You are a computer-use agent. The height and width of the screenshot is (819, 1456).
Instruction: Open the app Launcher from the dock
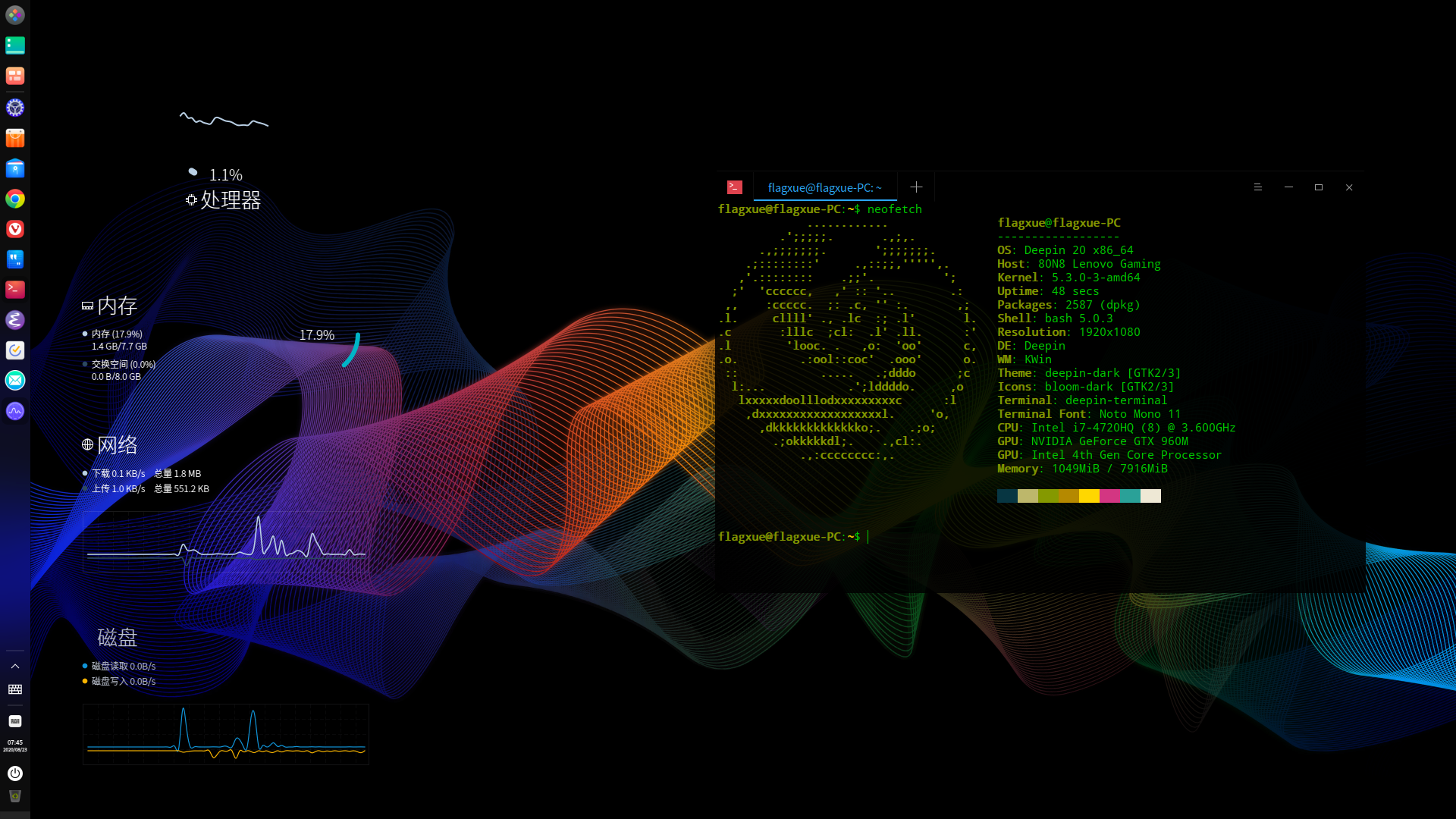[15, 15]
